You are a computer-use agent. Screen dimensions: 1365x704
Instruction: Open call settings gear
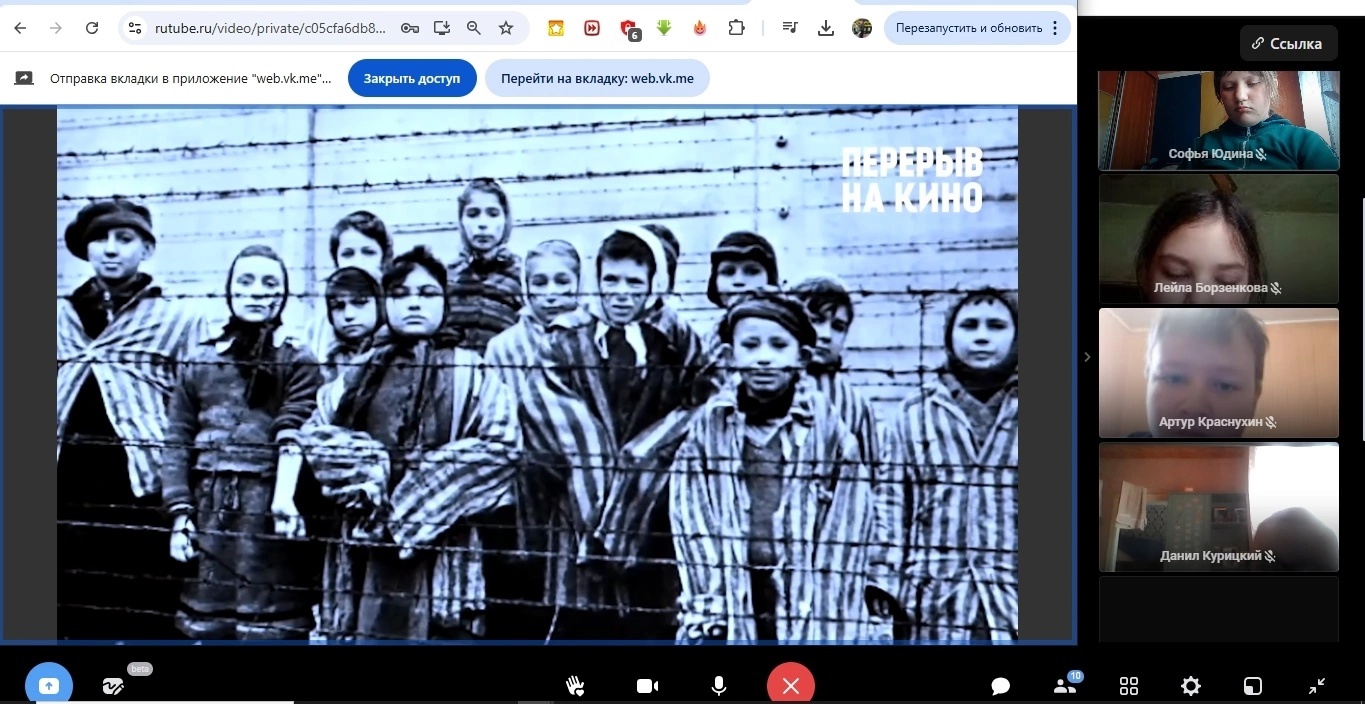1191,686
